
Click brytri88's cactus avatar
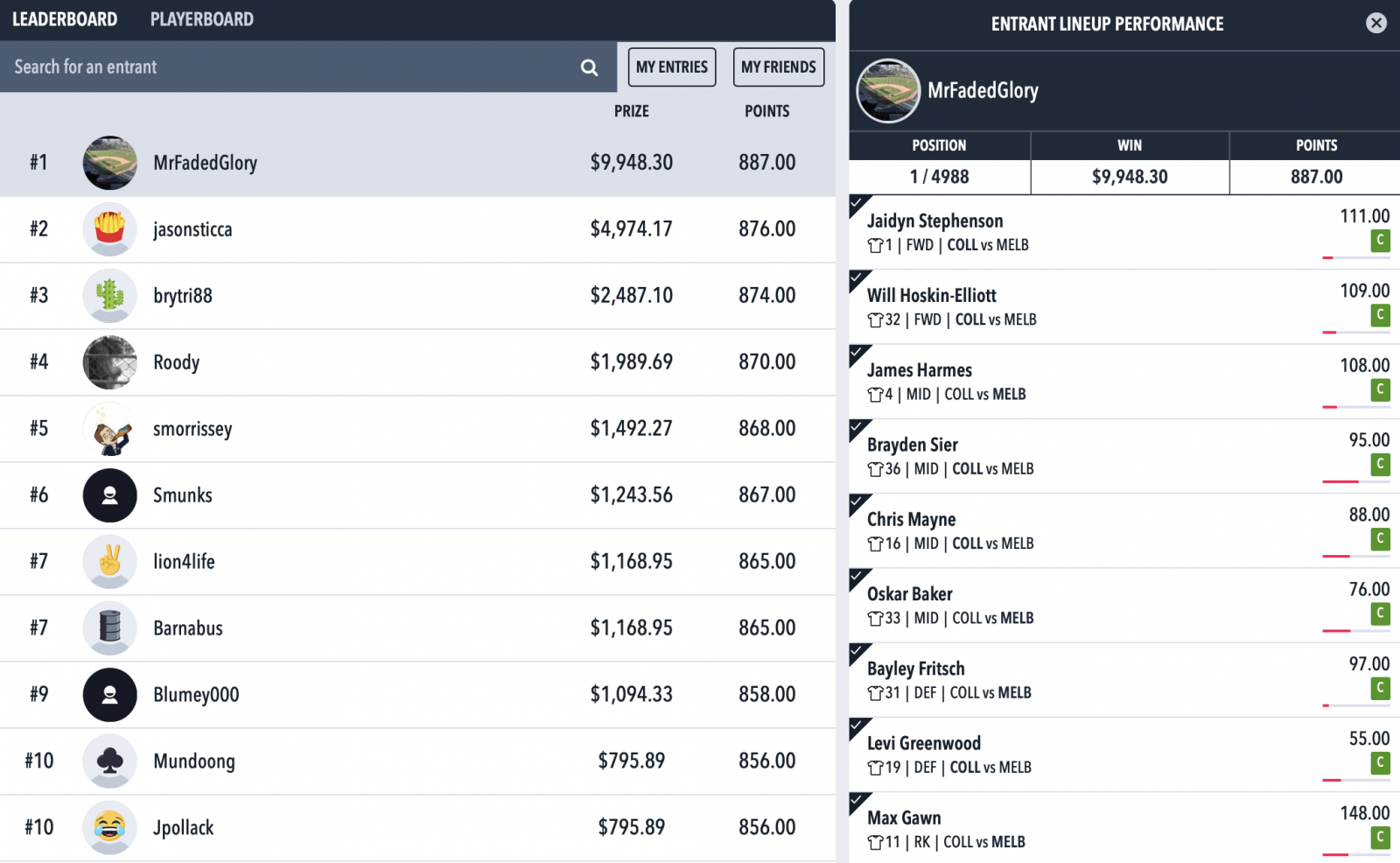[x=110, y=296]
